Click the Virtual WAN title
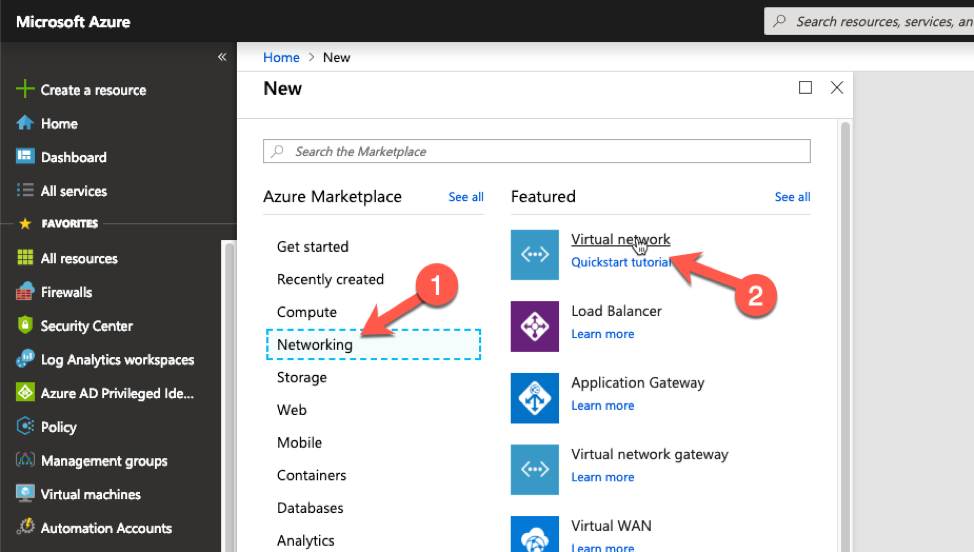 [611, 526]
